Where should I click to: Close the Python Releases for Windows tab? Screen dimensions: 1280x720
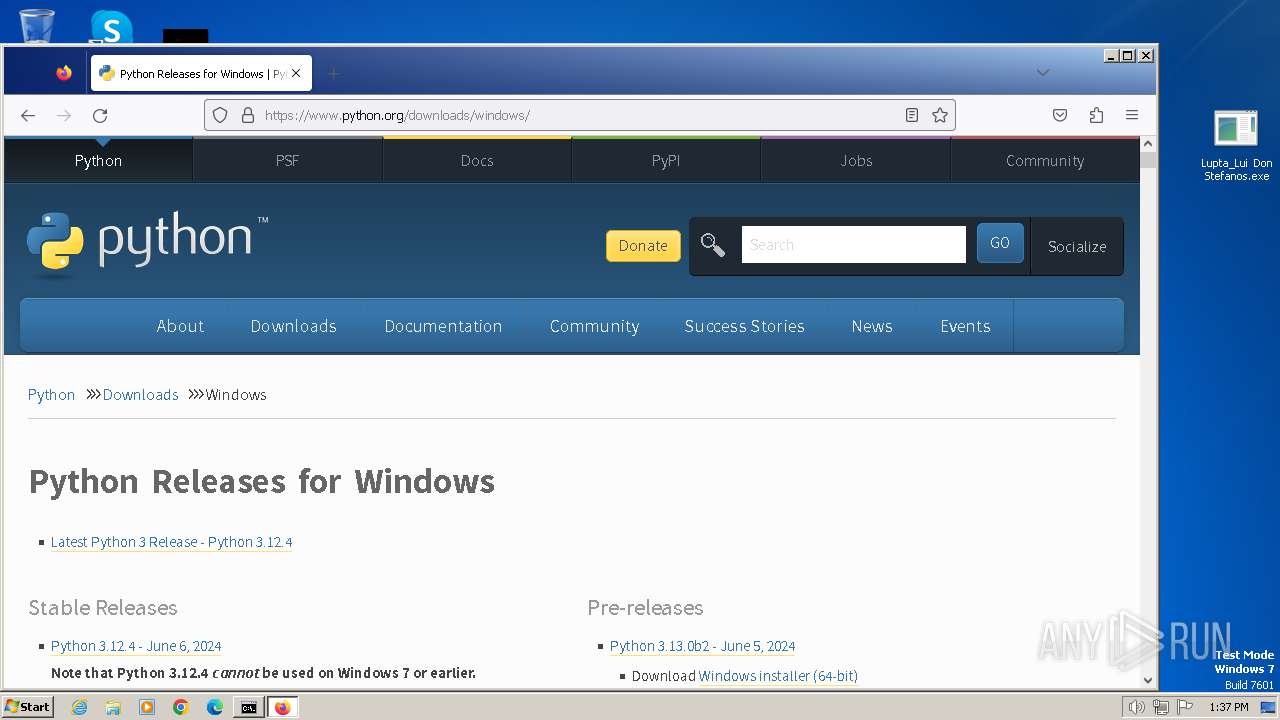tap(296, 73)
